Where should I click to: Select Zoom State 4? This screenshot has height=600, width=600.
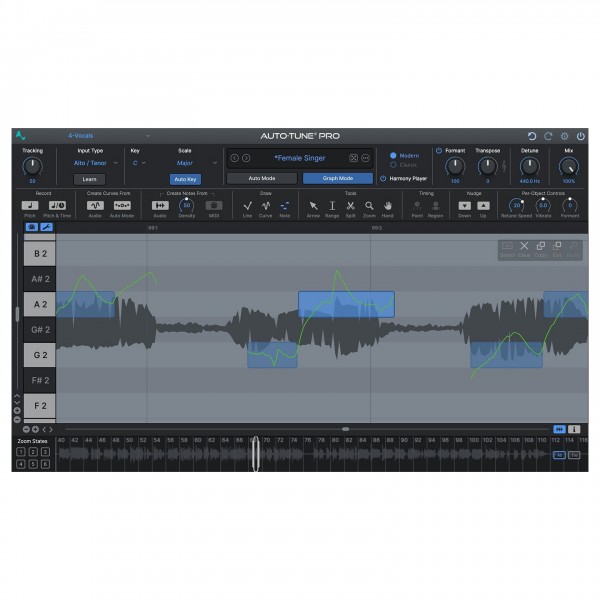(x=21, y=464)
